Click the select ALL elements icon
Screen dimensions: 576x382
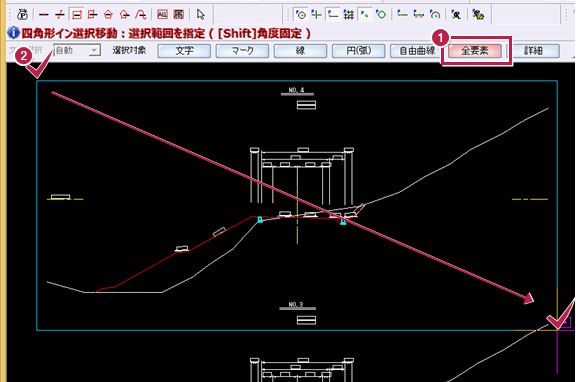(162, 15)
